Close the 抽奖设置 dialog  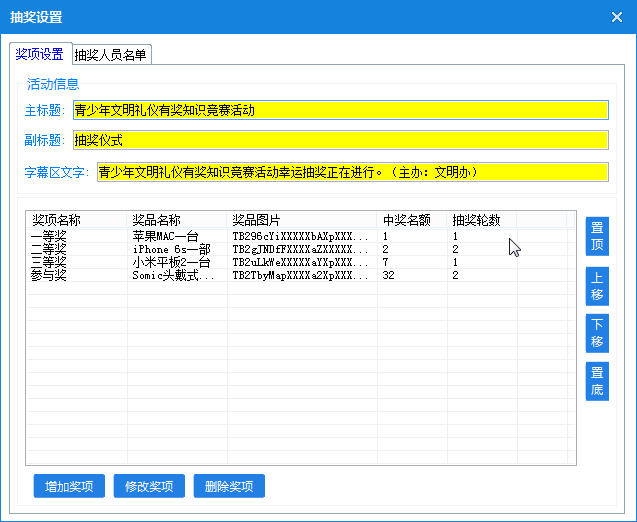coord(616,17)
